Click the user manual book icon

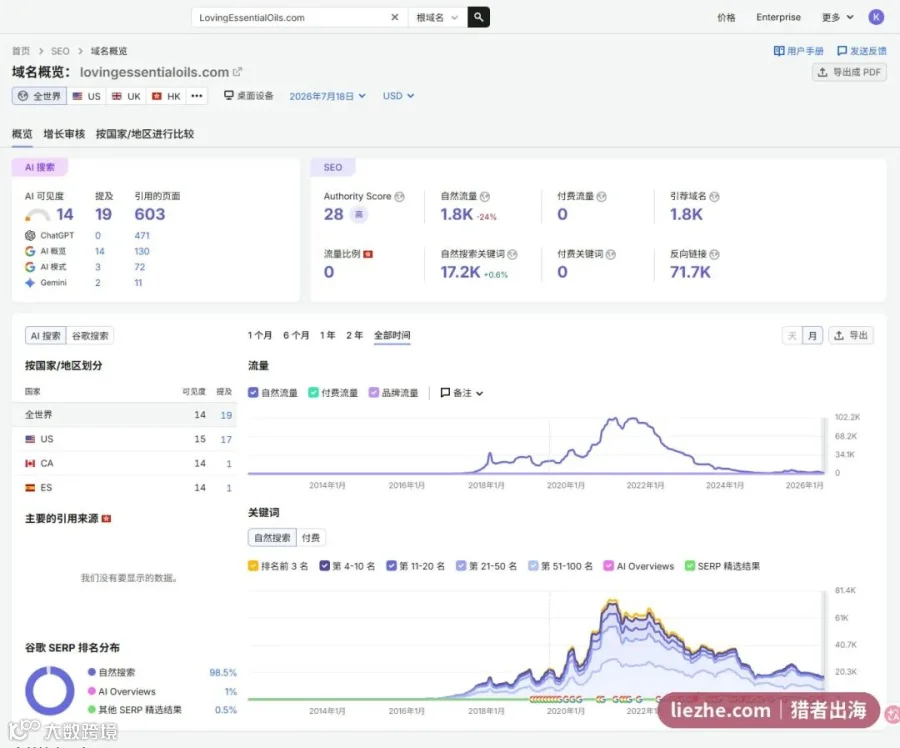tap(779, 51)
